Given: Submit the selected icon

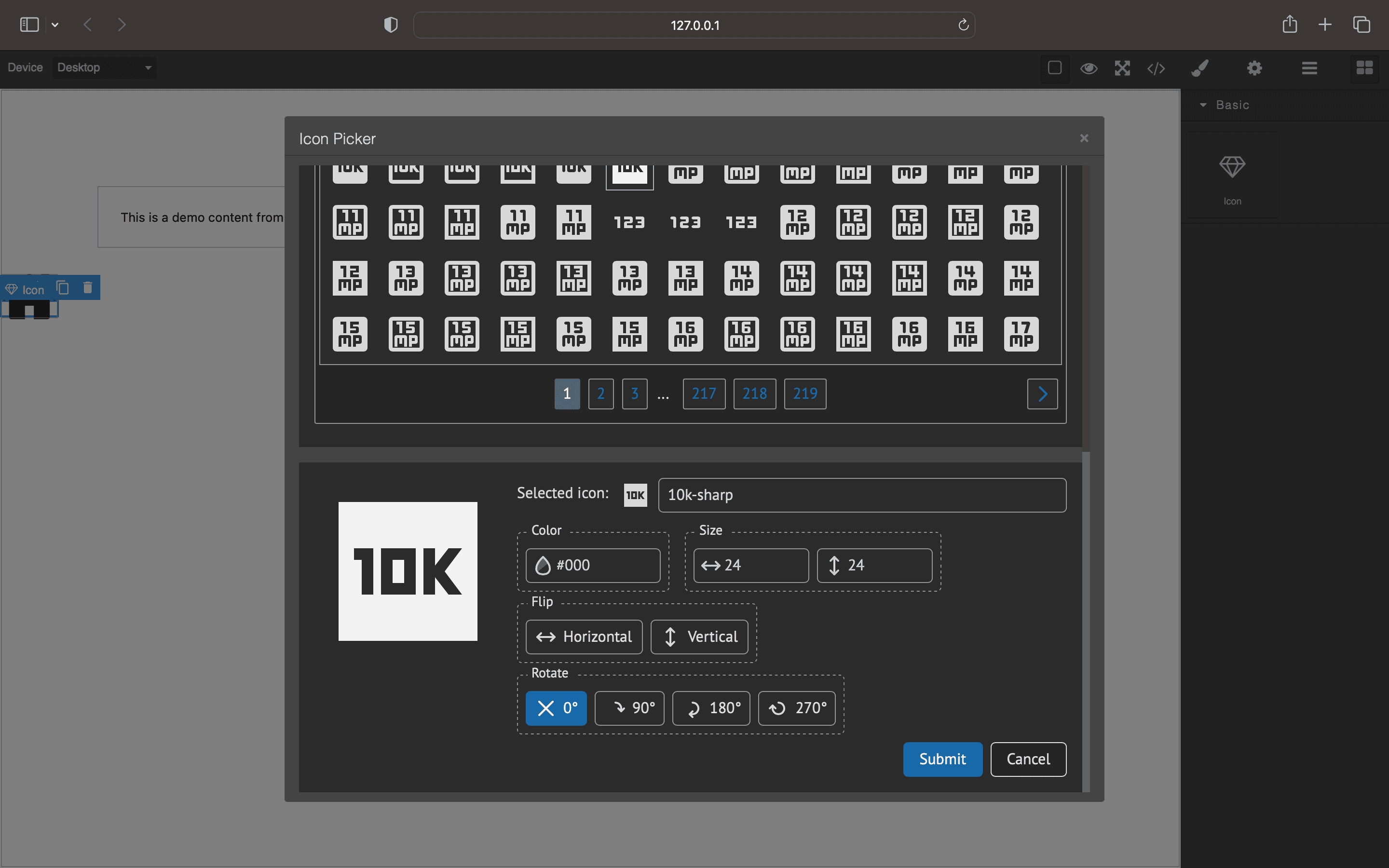Looking at the screenshot, I should point(942,759).
